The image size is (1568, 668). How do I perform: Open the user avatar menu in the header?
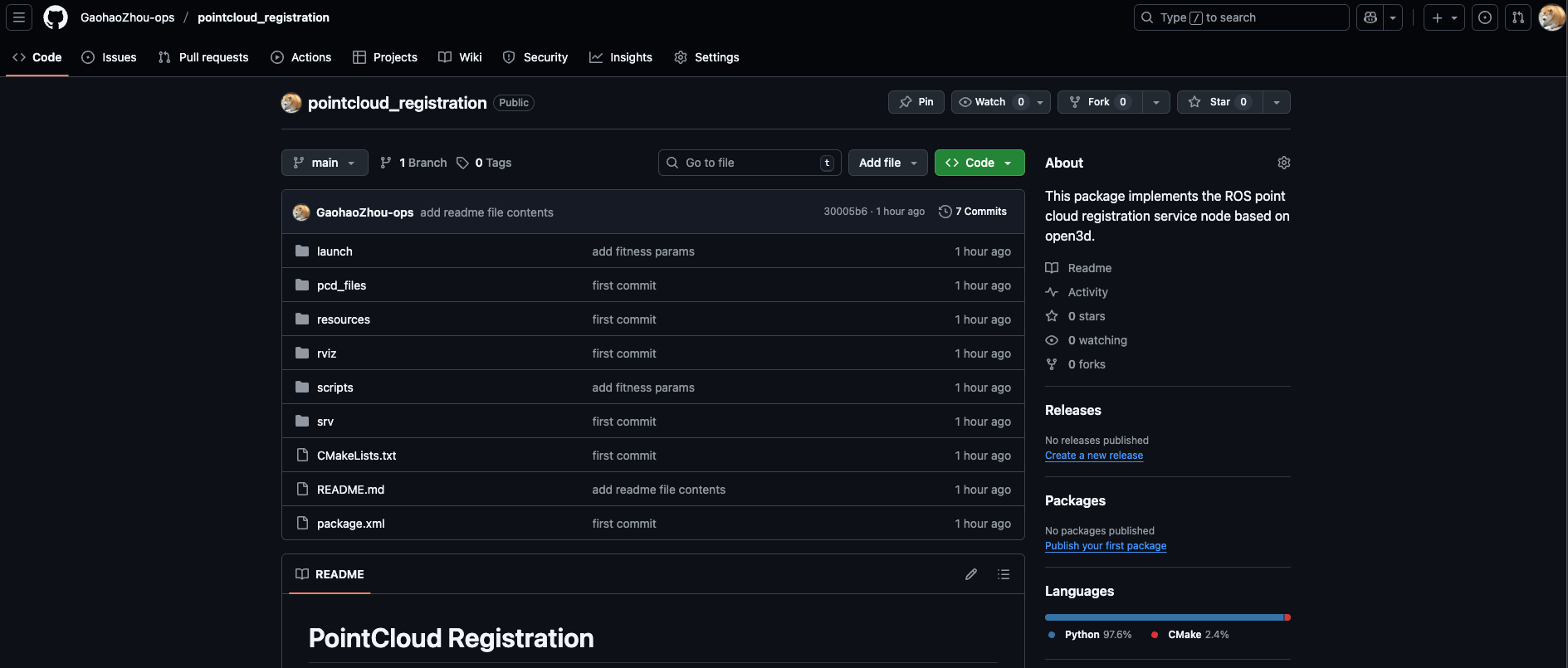(x=1551, y=17)
